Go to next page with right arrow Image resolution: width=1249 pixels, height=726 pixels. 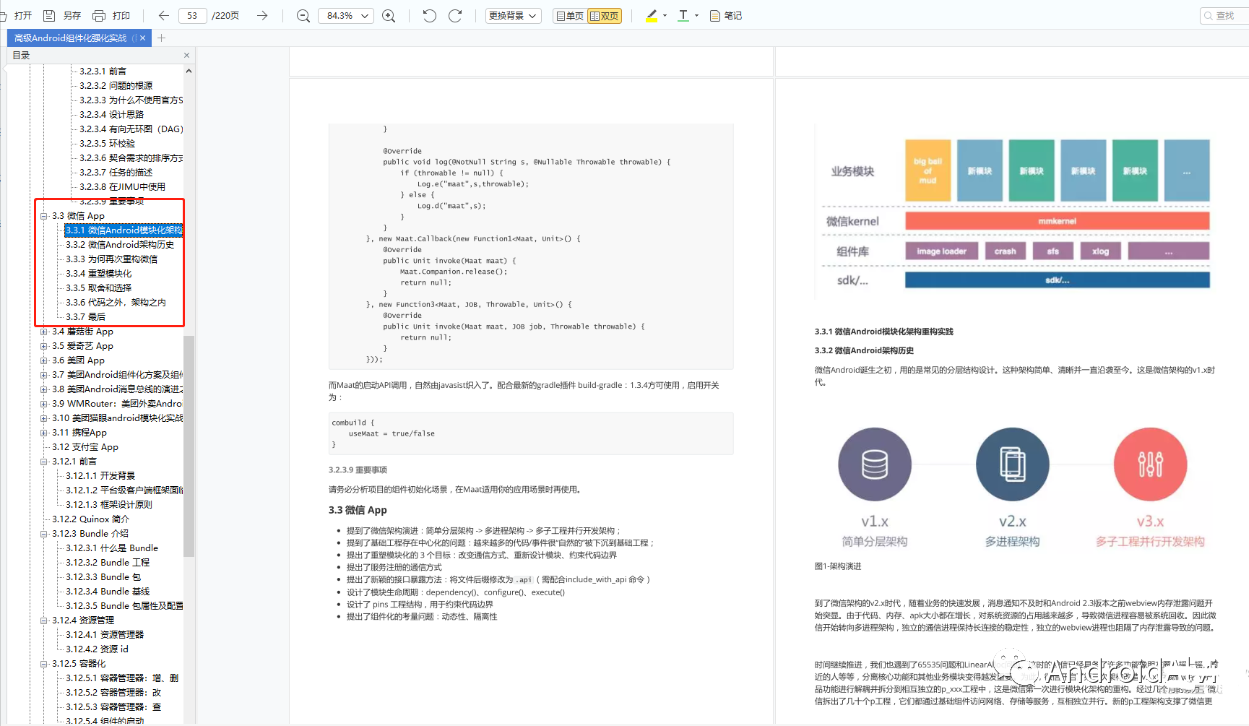[262, 16]
